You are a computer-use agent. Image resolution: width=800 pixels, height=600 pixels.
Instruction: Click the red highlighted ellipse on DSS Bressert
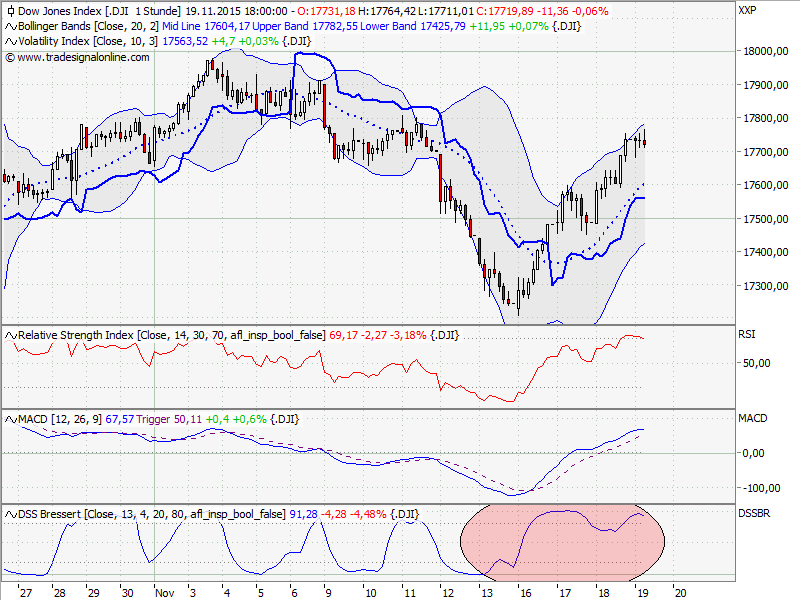[560, 540]
